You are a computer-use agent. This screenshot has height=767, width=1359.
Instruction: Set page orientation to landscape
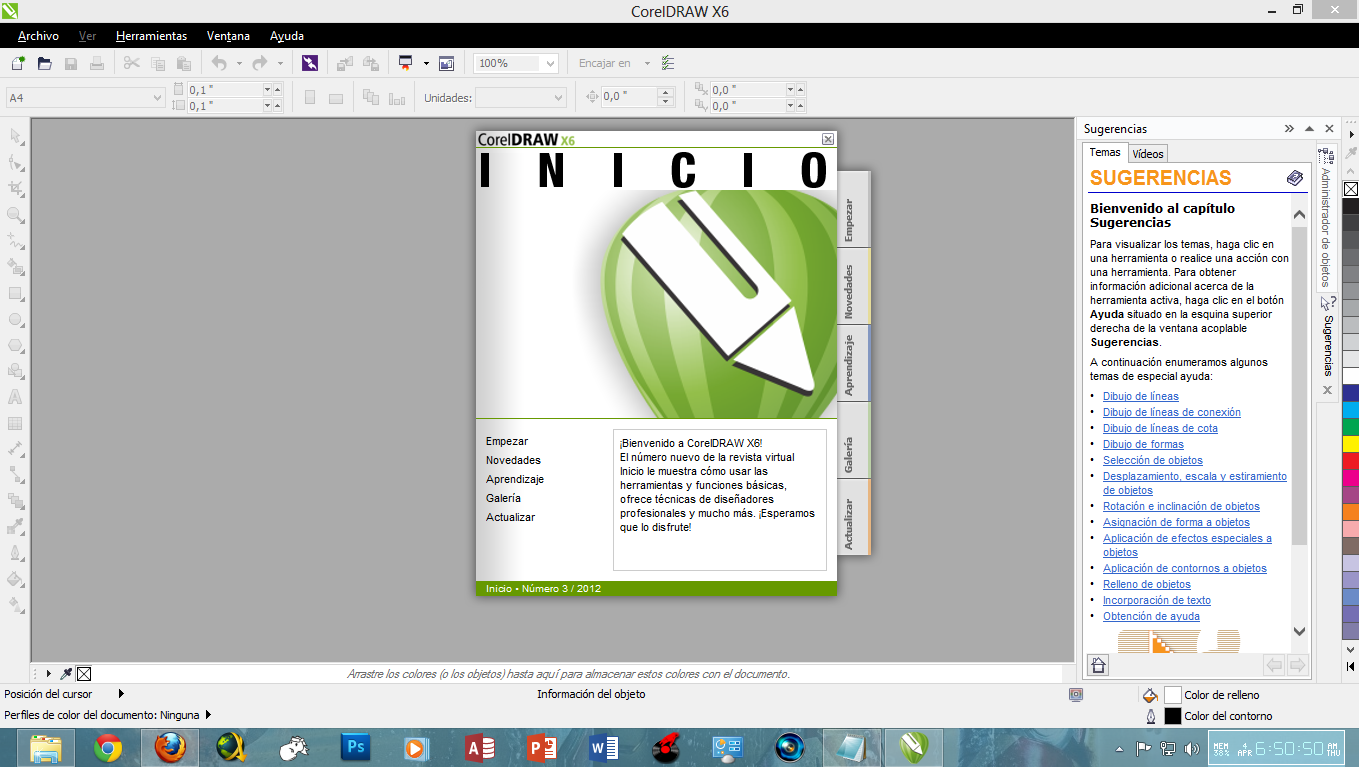336,98
